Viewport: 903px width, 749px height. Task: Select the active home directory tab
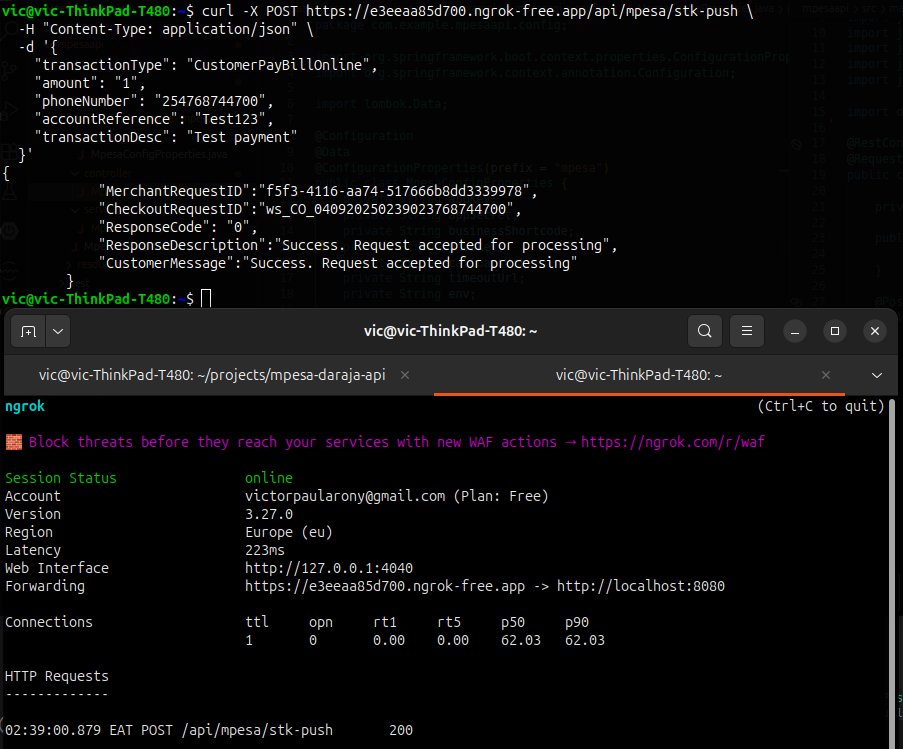tap(638, 375)
